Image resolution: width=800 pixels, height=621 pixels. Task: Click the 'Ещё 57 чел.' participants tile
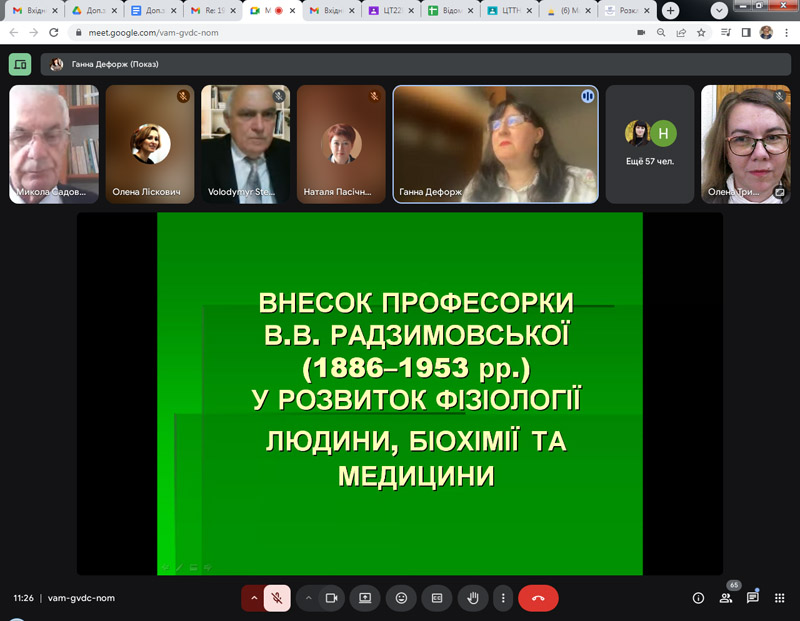tap(650, 144)
